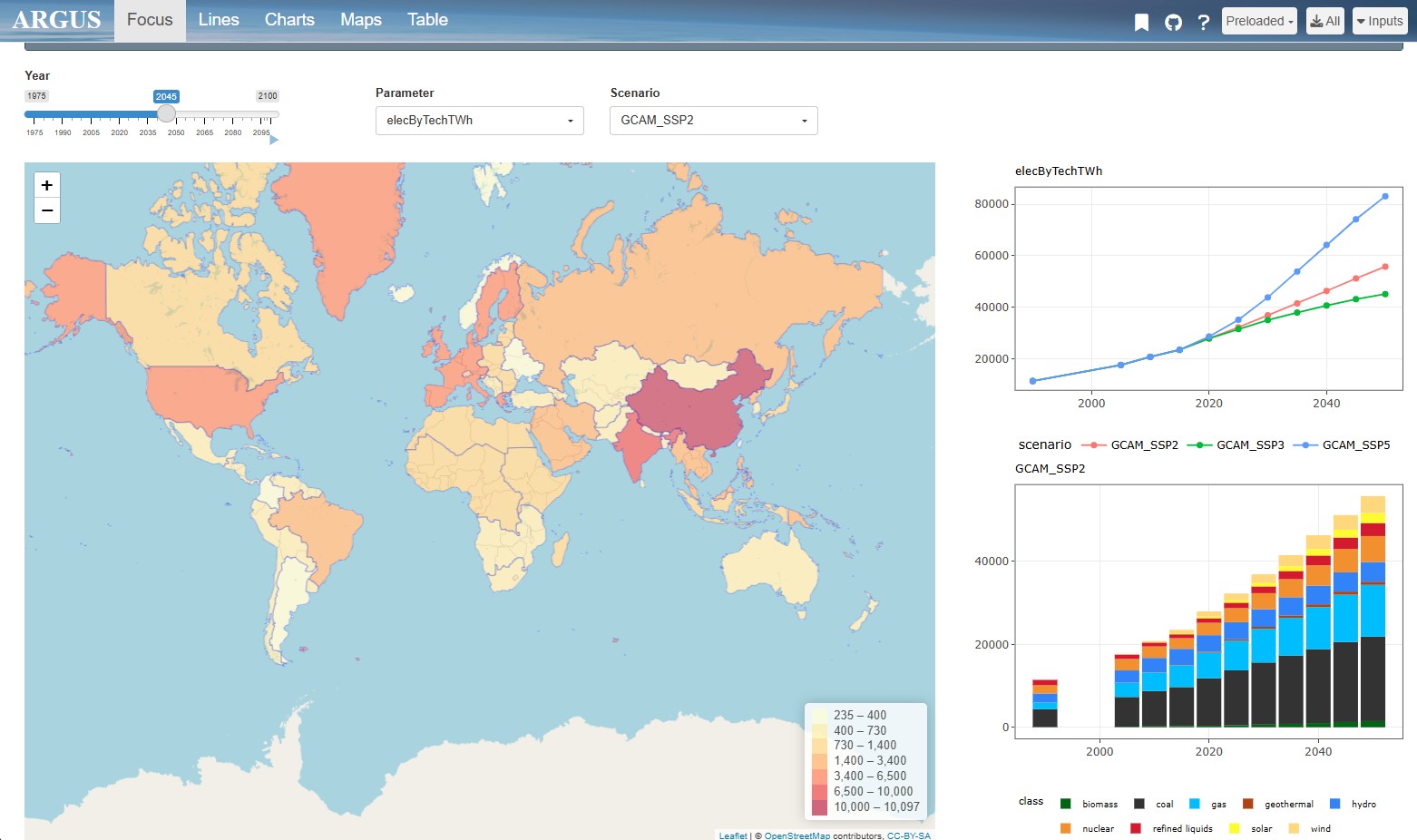
Task: Open the Scenario GCAM_SSP2 dropdown
Action: point(713,121)
